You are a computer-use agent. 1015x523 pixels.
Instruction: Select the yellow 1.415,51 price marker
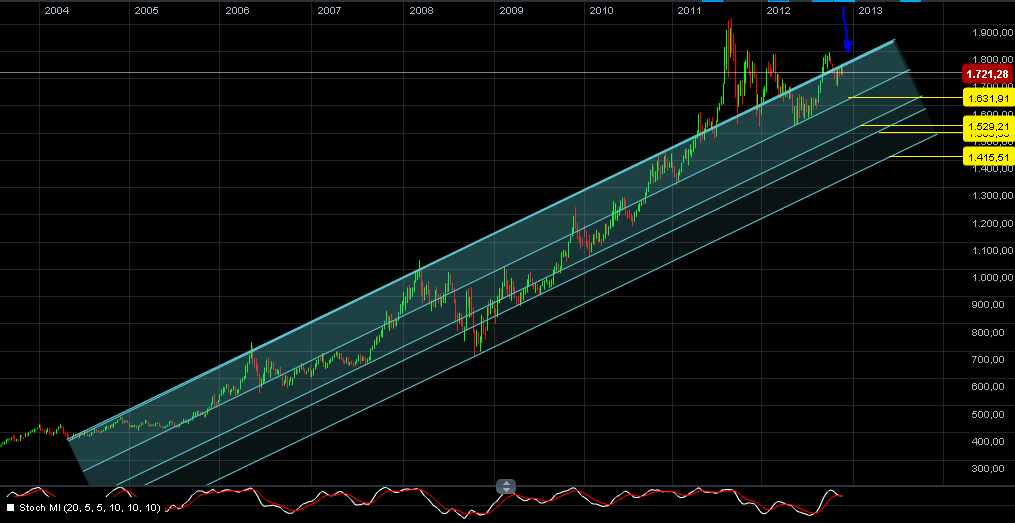[986, 157]
